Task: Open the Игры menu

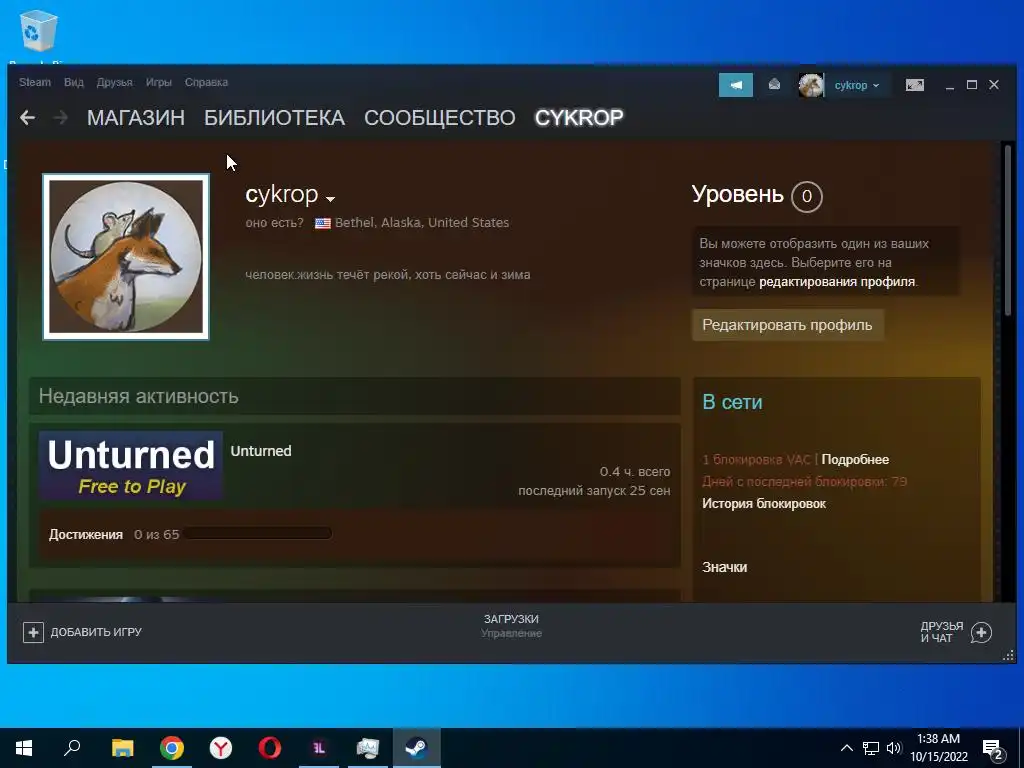Action: [x=159, y=82]
